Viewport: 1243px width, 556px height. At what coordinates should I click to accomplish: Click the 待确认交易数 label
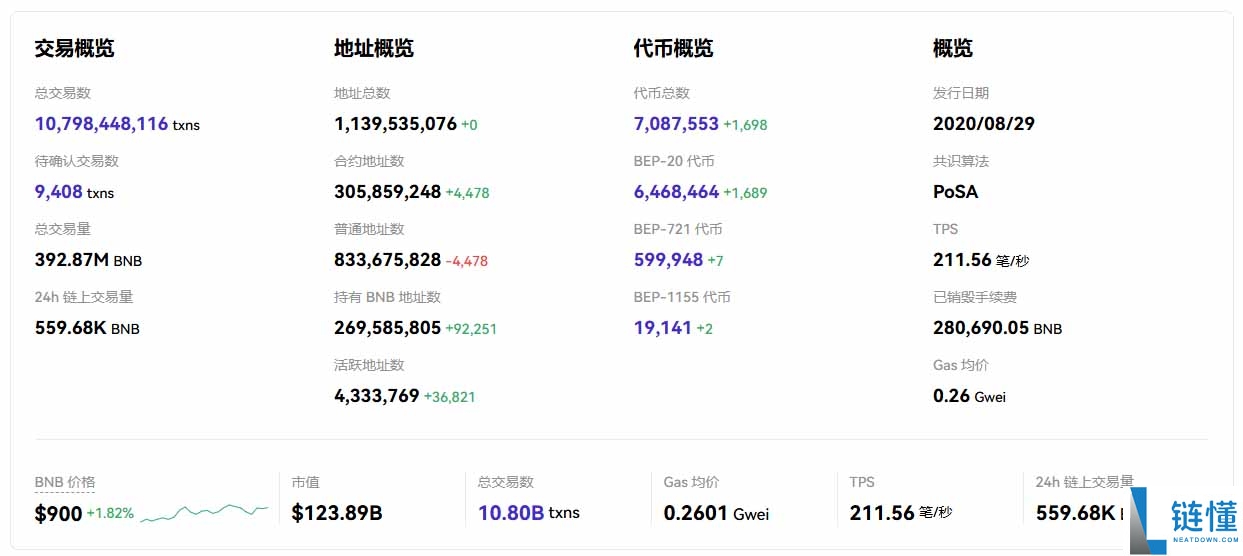(76, 161)
